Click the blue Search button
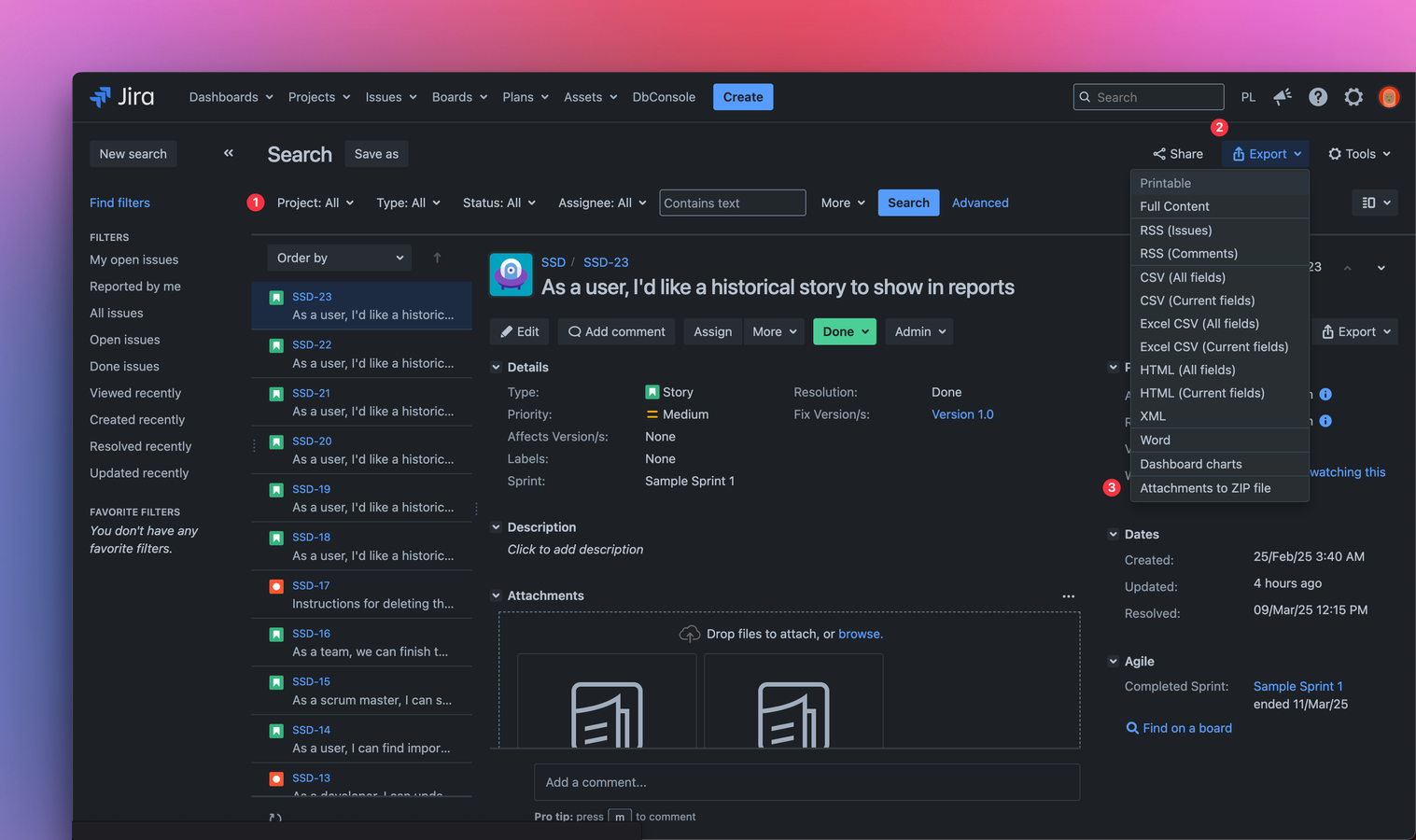 click(x=908, y=203)
